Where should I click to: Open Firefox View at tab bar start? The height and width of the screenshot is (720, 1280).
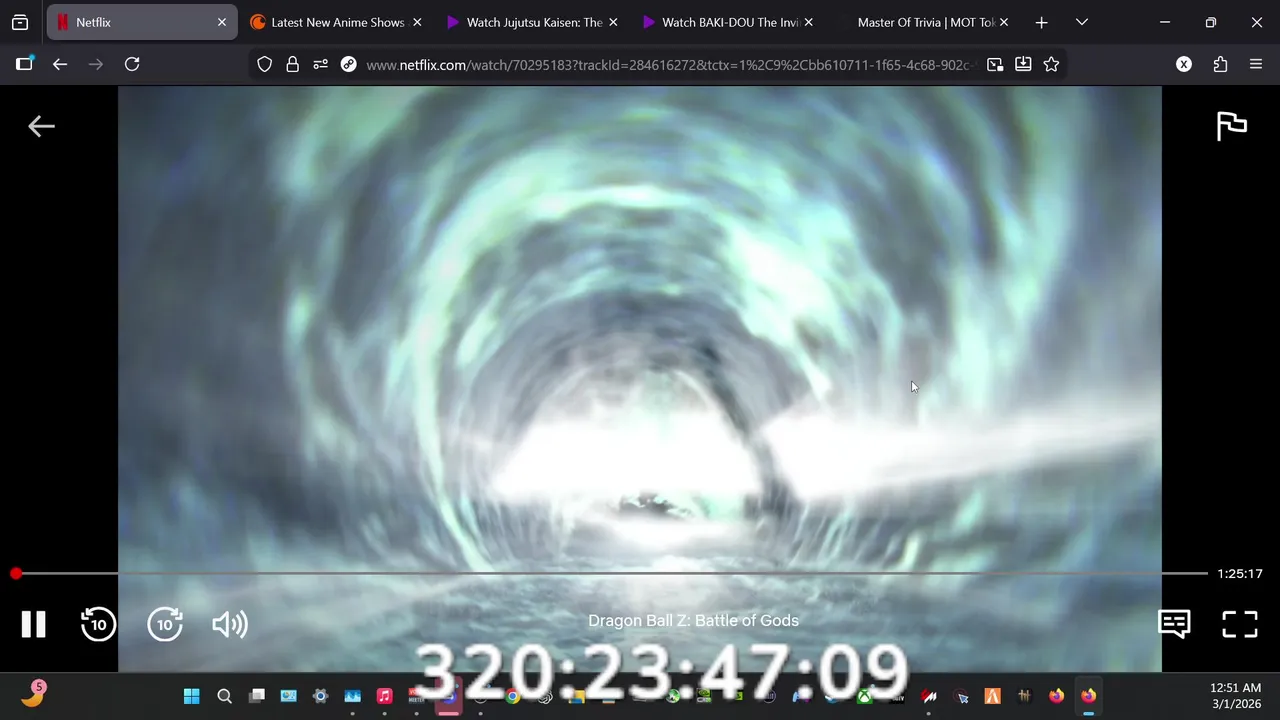[x=20, y=22]
